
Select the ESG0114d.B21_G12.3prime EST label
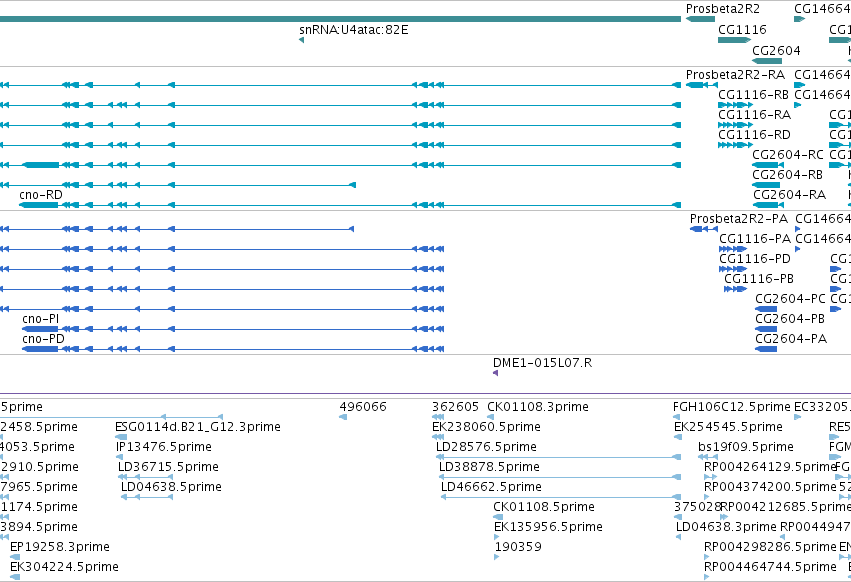click(x=198, y=427)
